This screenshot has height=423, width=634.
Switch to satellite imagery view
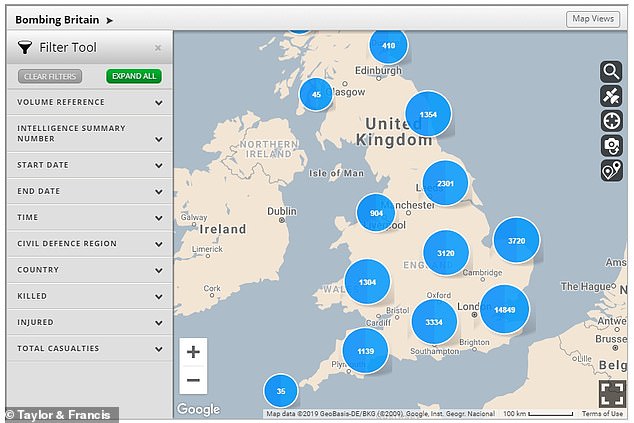pyautogui.click(x=611, y=96)
